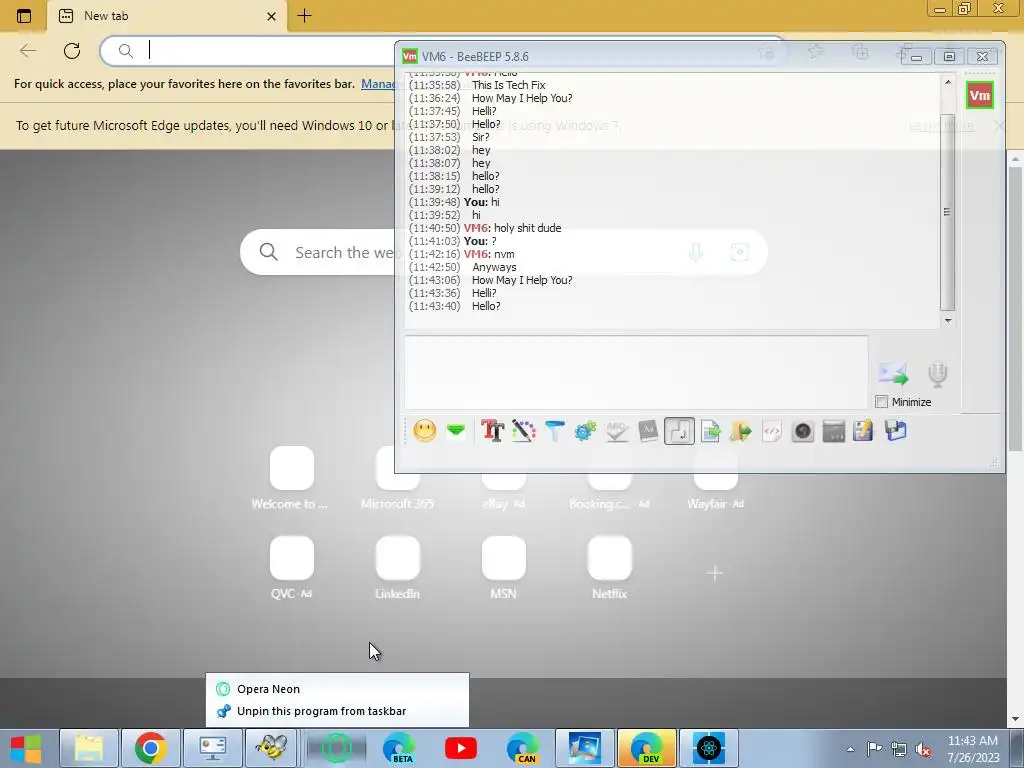This screenshot has height=768, width=1024.
Task: Select the New tab tab
Action: (x=167, y=16)
